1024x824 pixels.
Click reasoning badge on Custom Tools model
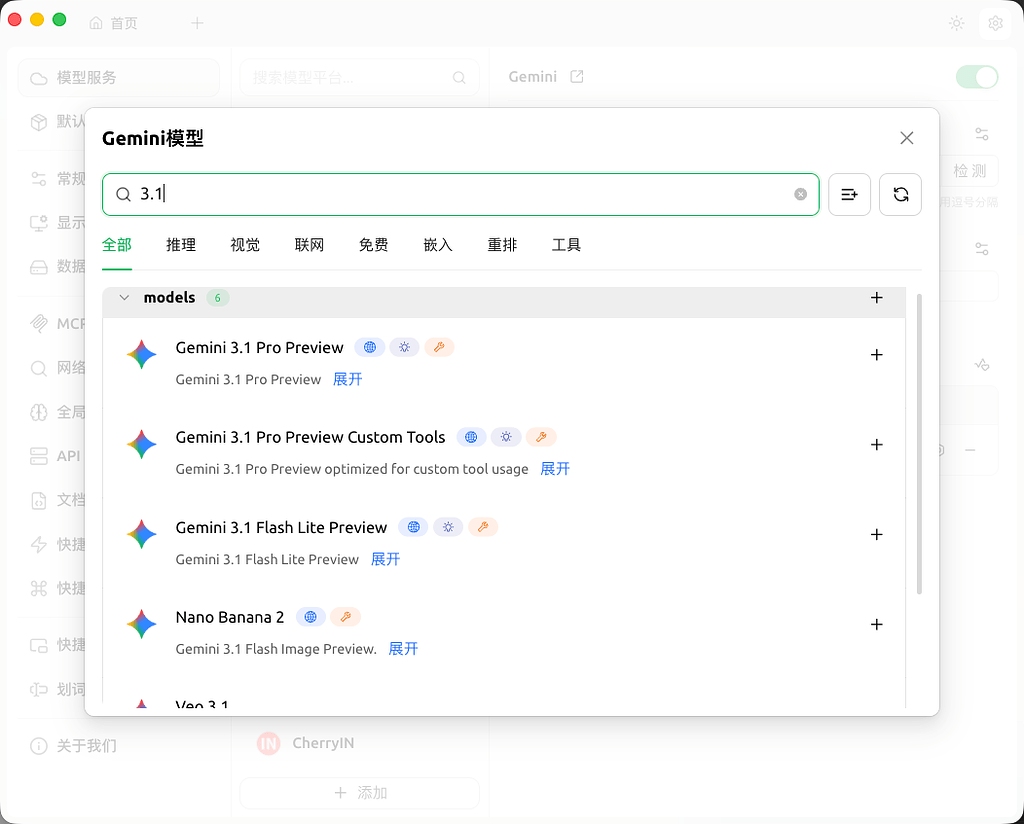point(506,437)
